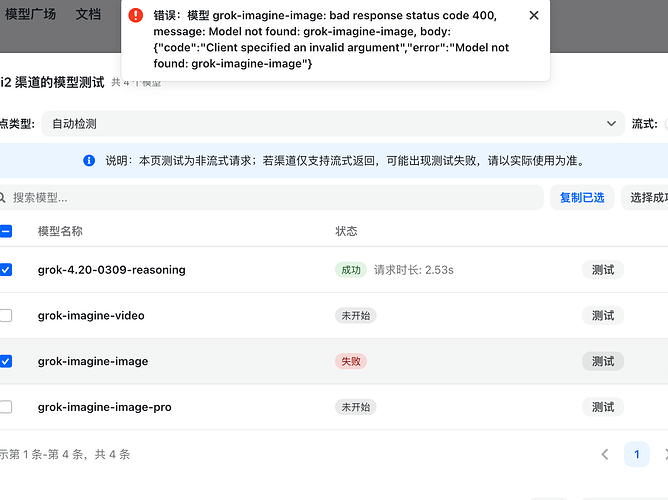Click 未开始 badge for grok-imagine-video
The width and height of the screenshot is (668, 500).
point(356,316)
